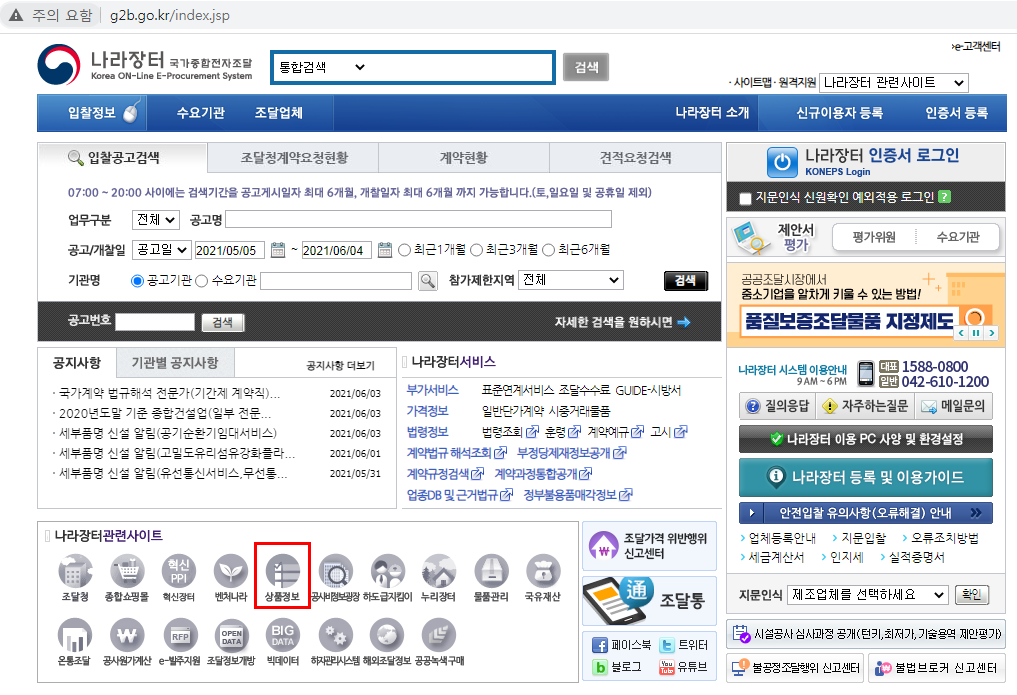Click the 공고명 input field
The width and height of the screenshot is (1017, 695).
pos(418,219)
